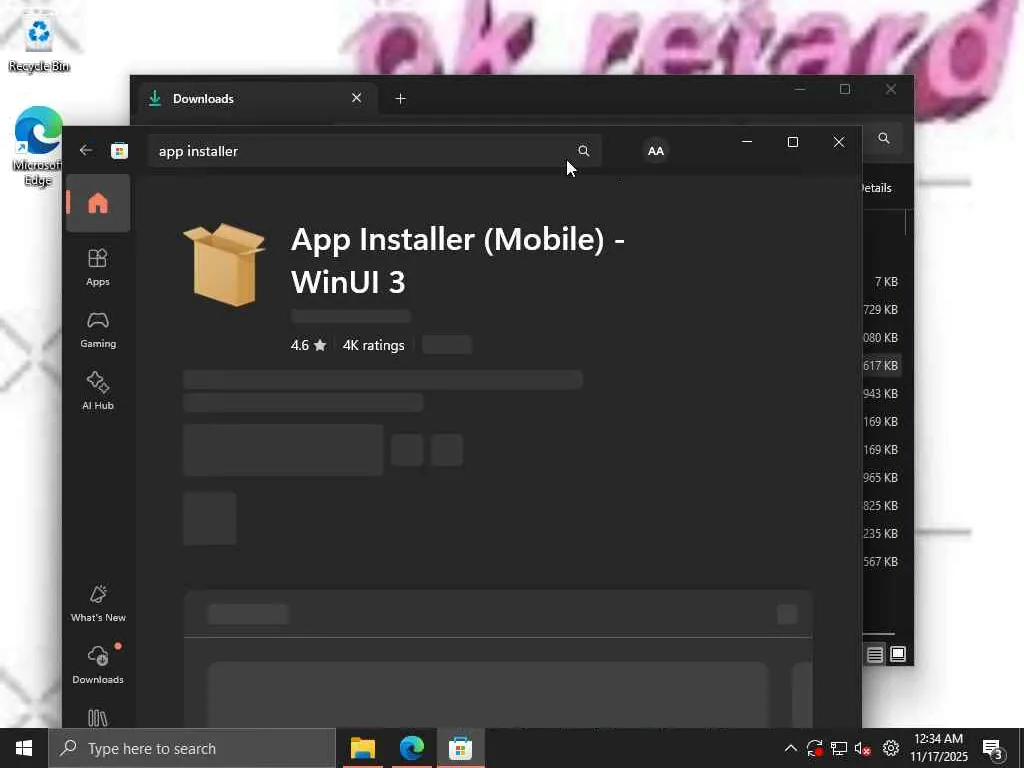Select the 567 KB file row

pos(882,562)
